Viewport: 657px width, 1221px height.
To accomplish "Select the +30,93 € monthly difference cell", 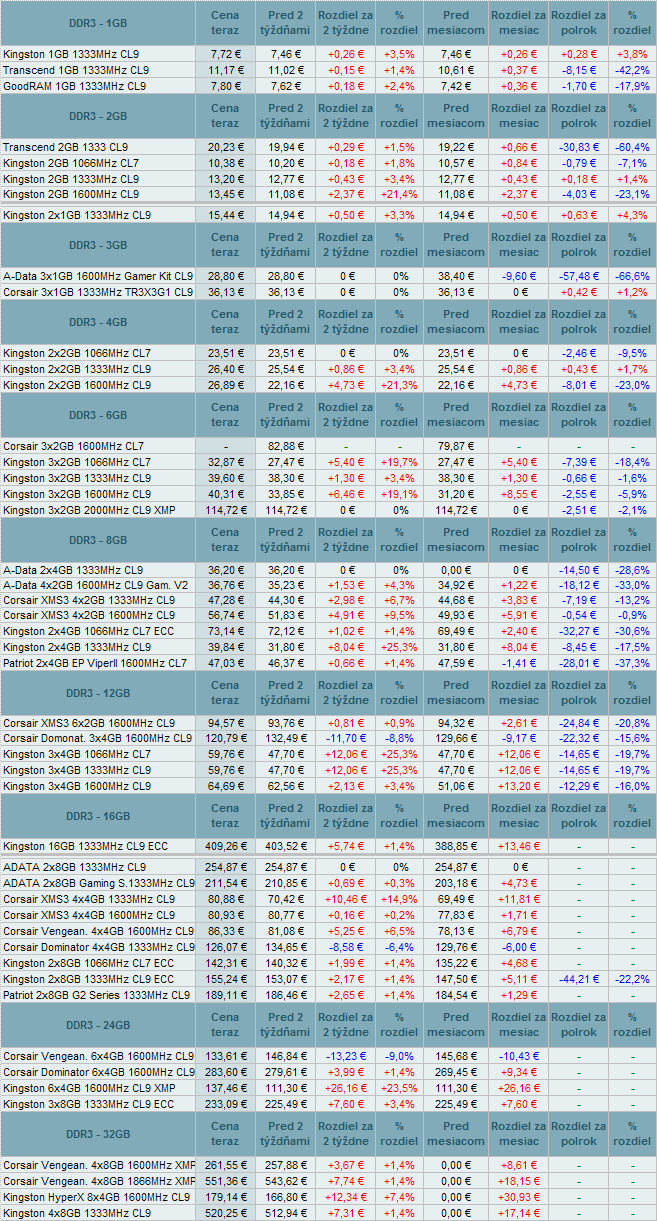I will pyautogui.click(x=518, y=1197).
